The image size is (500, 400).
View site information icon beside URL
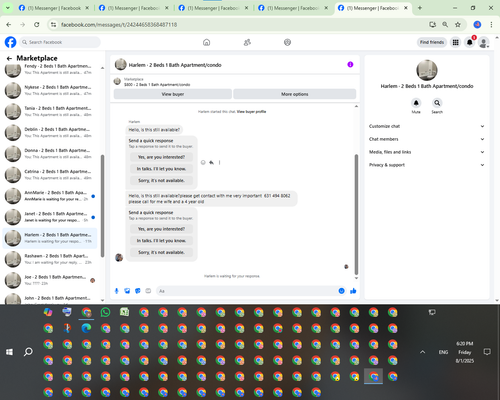[53, 25]
